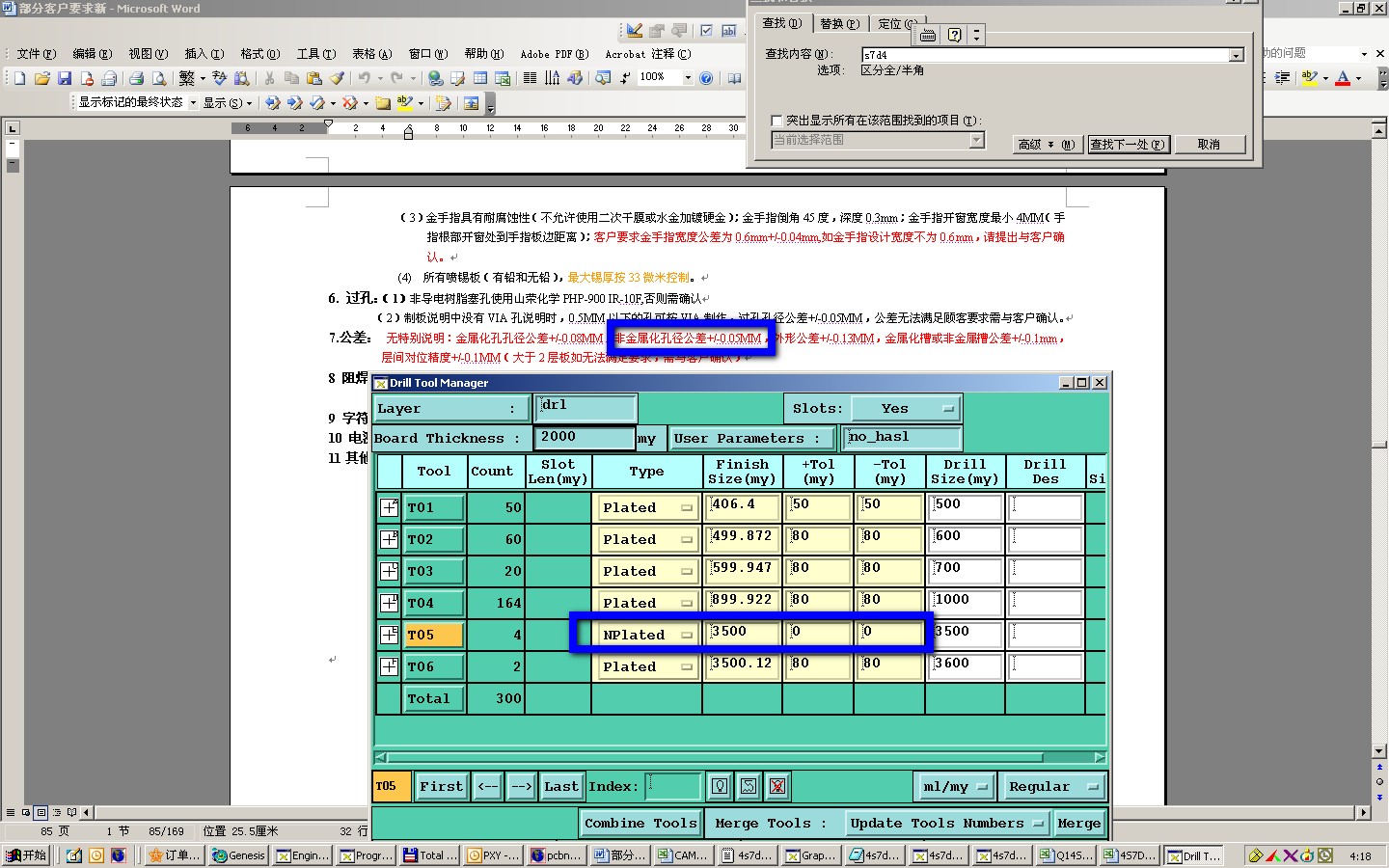Click the Columns layout icon
Screen dimensions: 1389x868
click(530, 78)
